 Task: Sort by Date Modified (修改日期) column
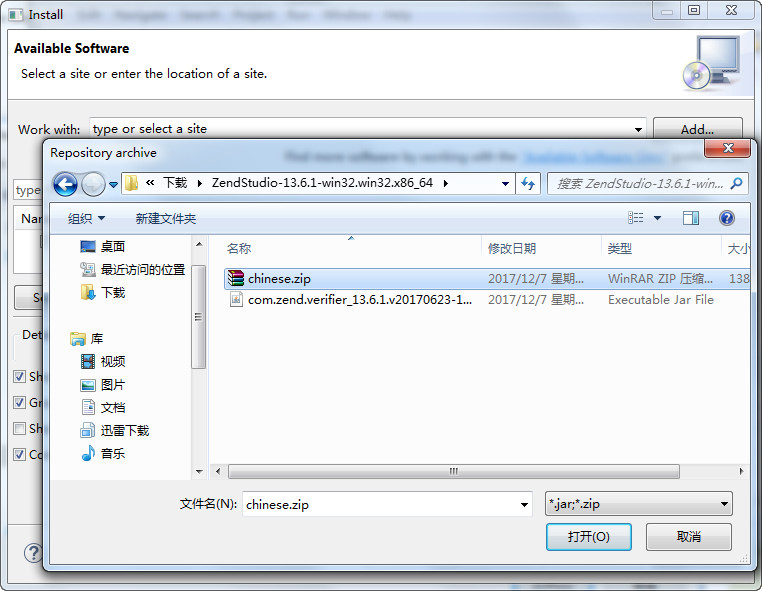512,249
